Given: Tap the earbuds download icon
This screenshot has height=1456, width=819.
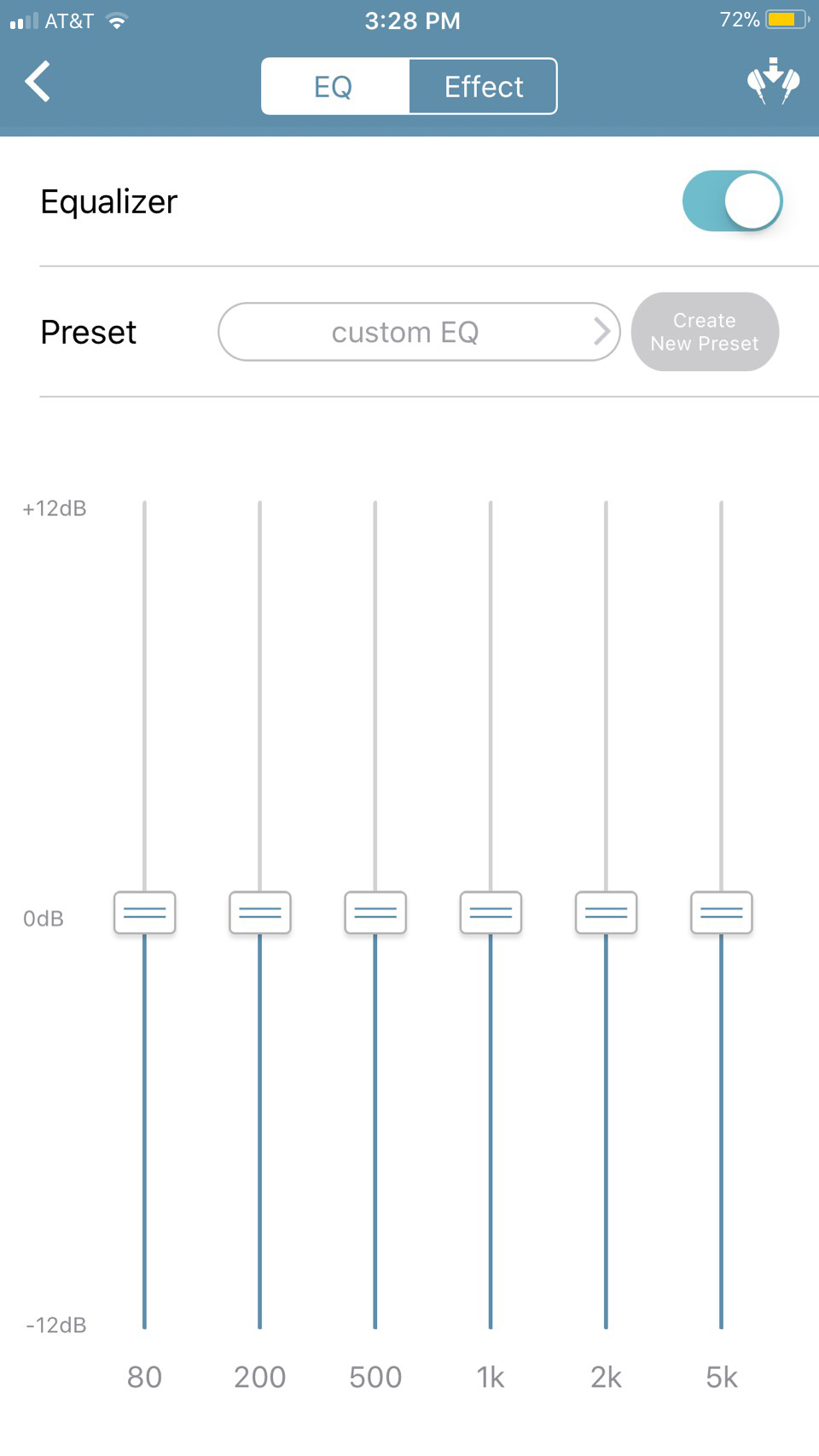Looking at the screenshot, I should [773, 82].
